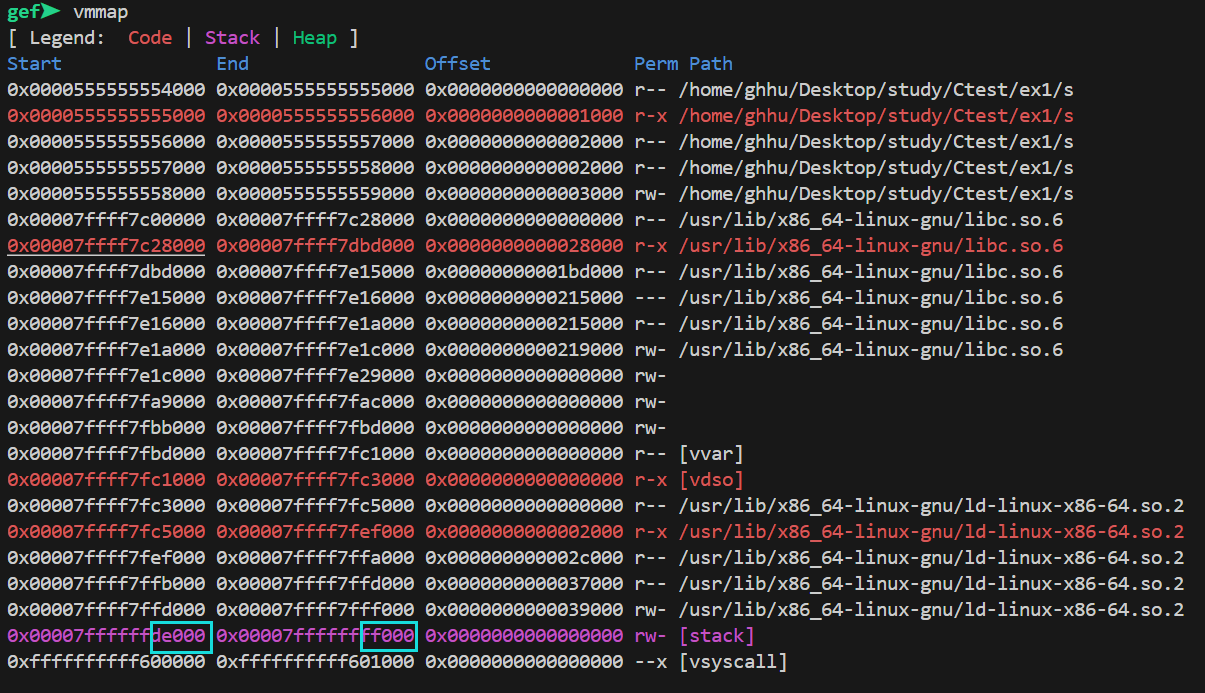Click the purple 'Stack' legend word
The width and height of the screenshot is (1205, 693).
point(232,38)
